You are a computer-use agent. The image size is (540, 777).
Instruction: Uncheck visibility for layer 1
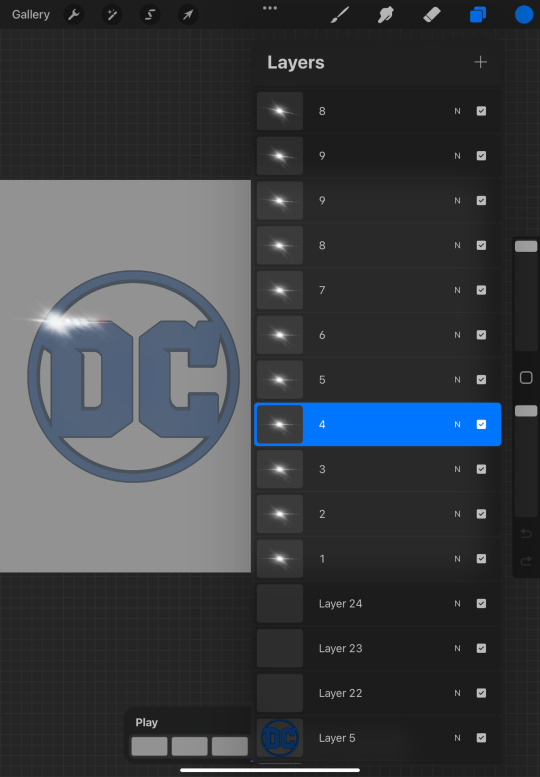click(x=481, y=558)
